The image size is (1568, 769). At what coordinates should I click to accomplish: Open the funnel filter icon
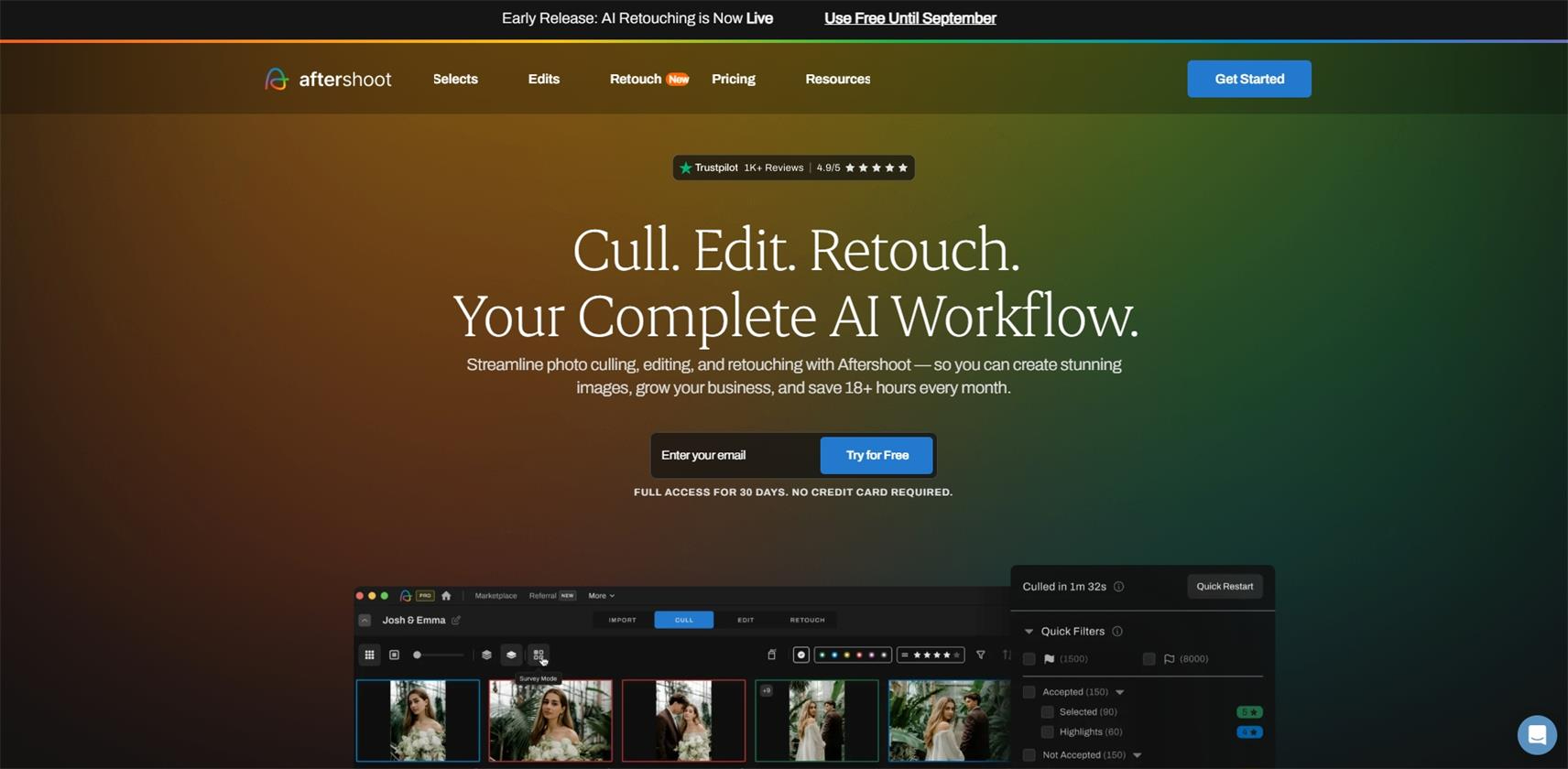tap(980, 655)
